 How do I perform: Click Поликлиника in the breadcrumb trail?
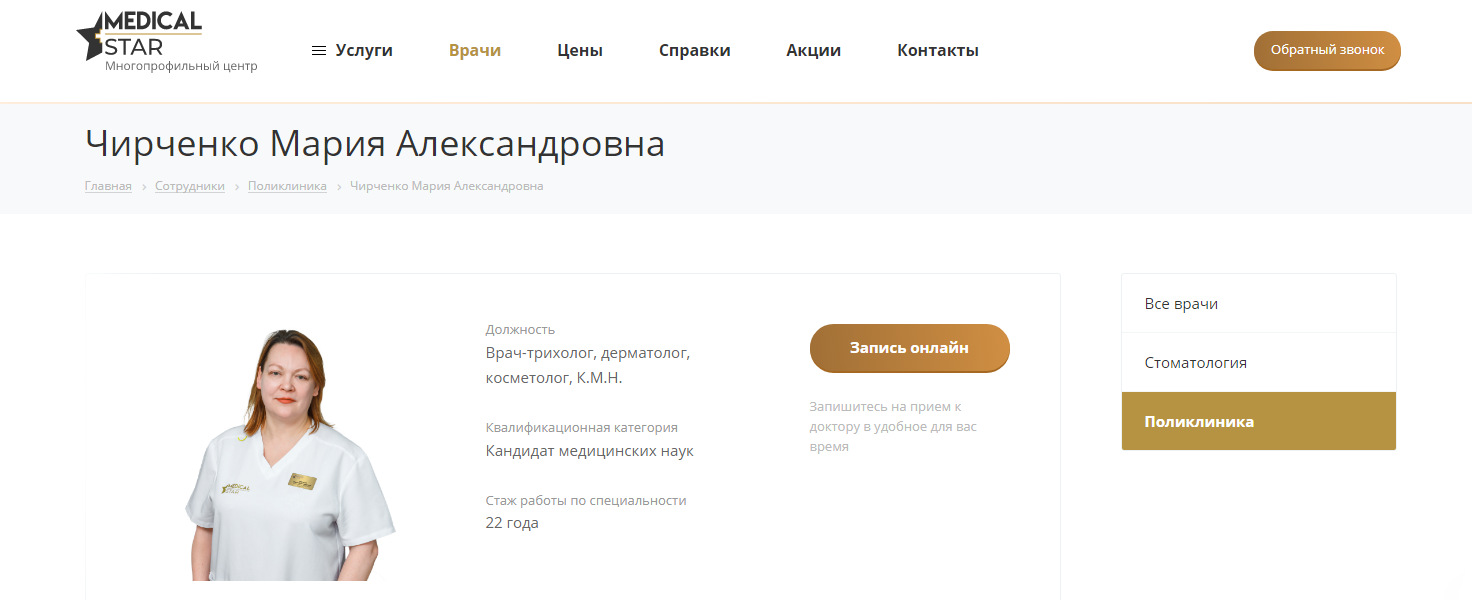point(287,186)
